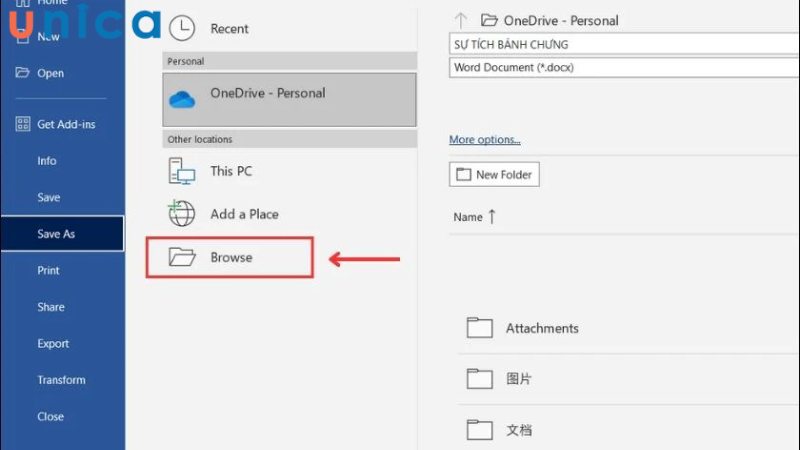Click the Open folder icon in sidebar
The image size is (800, 450).
pos(22,73)
